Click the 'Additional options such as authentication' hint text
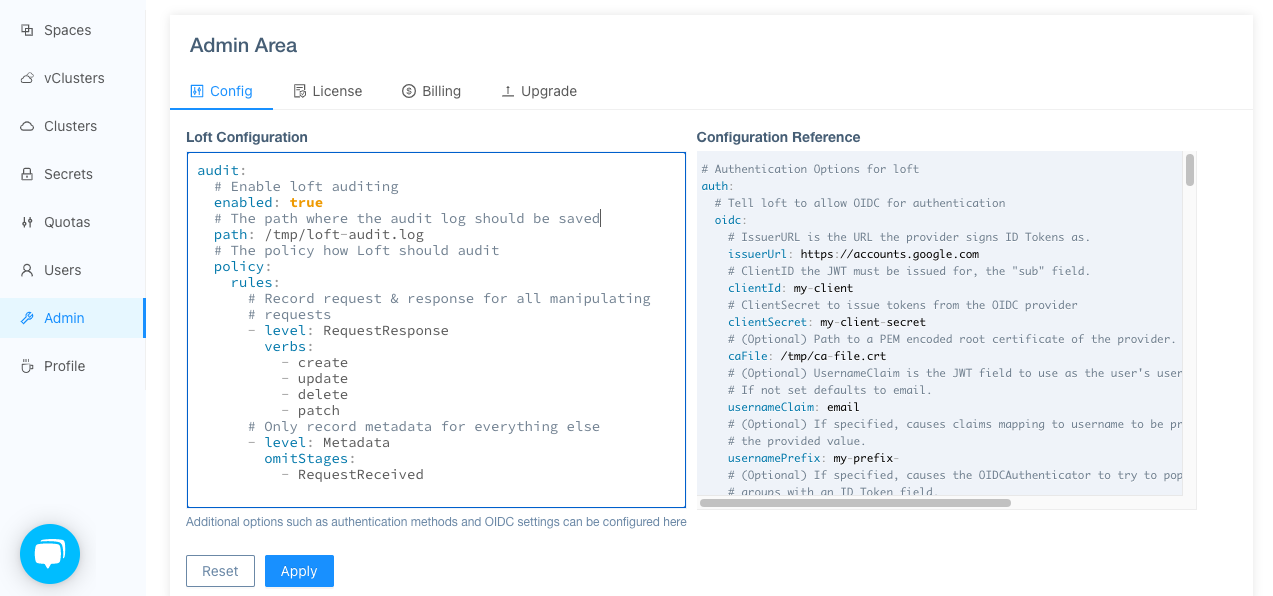Screen dimensions: 1273x596 (x=436, y=521)
